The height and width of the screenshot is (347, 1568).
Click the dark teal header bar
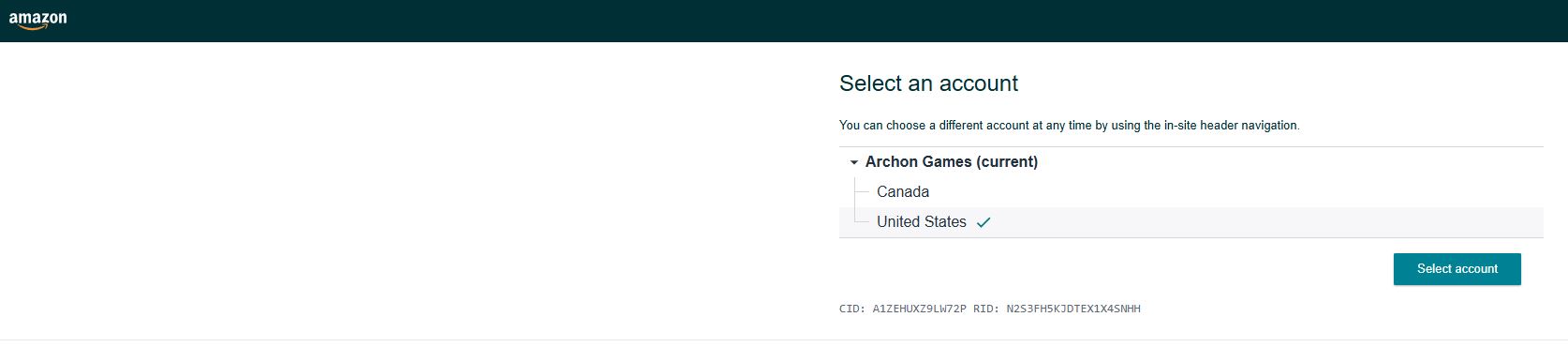784,21
